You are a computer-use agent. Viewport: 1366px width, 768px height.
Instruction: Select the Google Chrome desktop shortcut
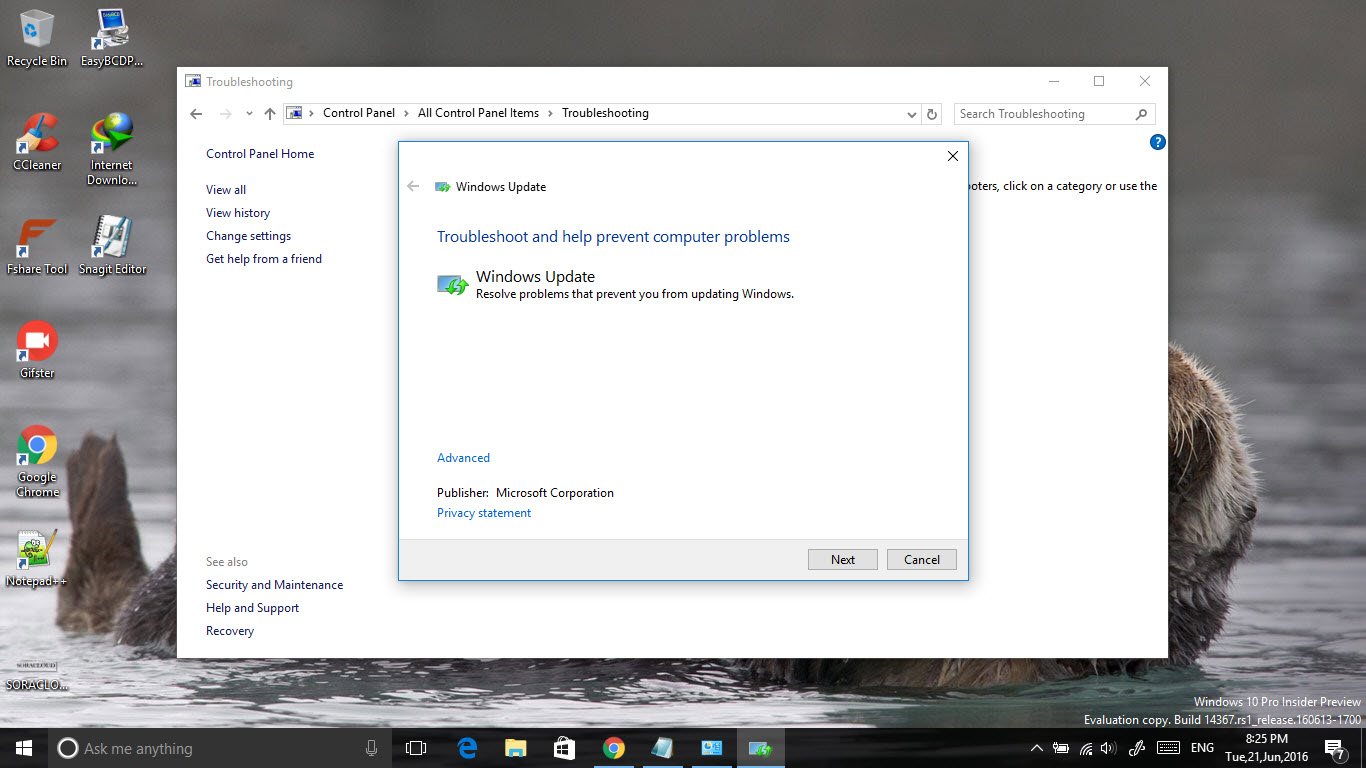(x=37, y=461)
